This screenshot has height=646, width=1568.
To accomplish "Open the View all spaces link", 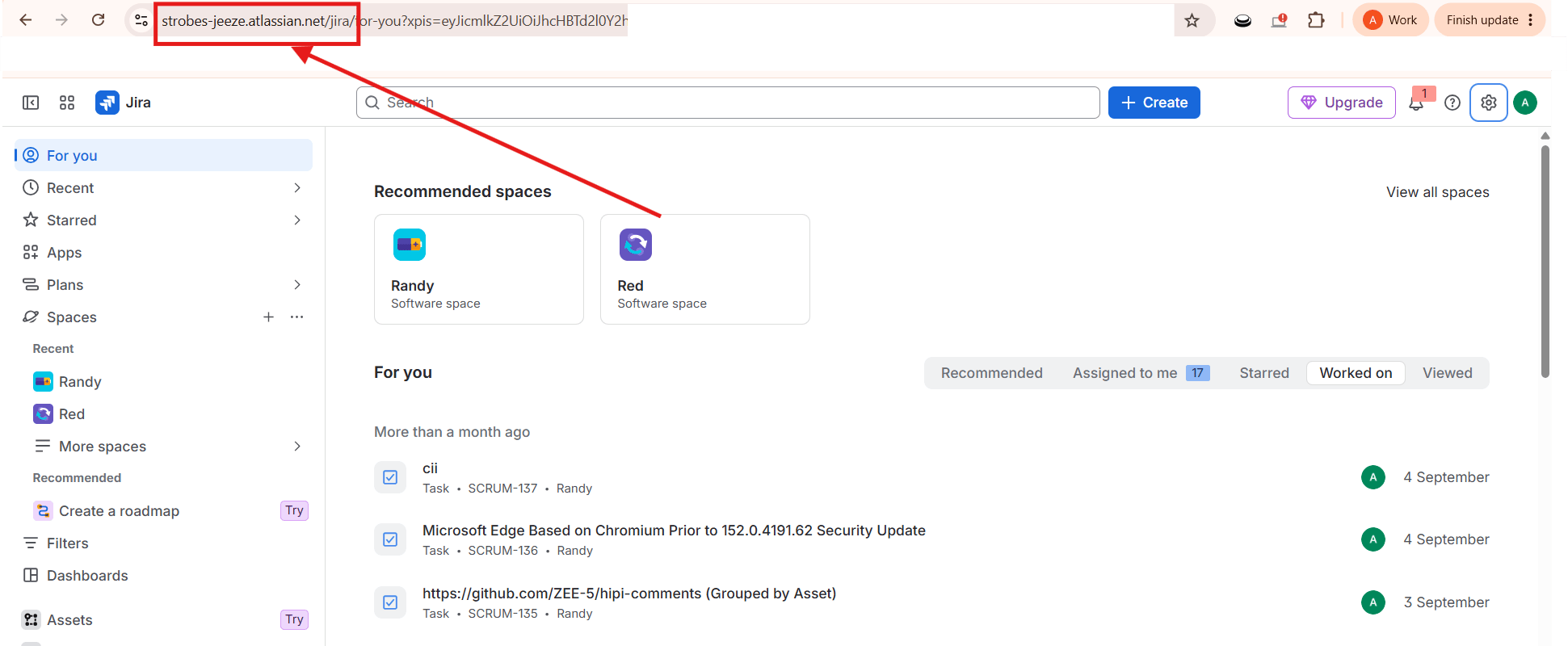I will (x=1438, y=192).
